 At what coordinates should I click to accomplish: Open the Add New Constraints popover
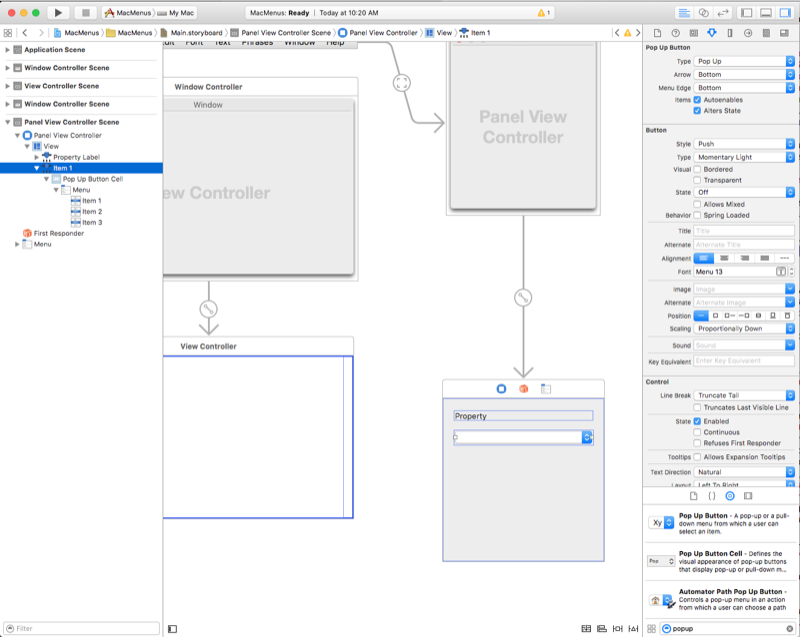[618, 628]
